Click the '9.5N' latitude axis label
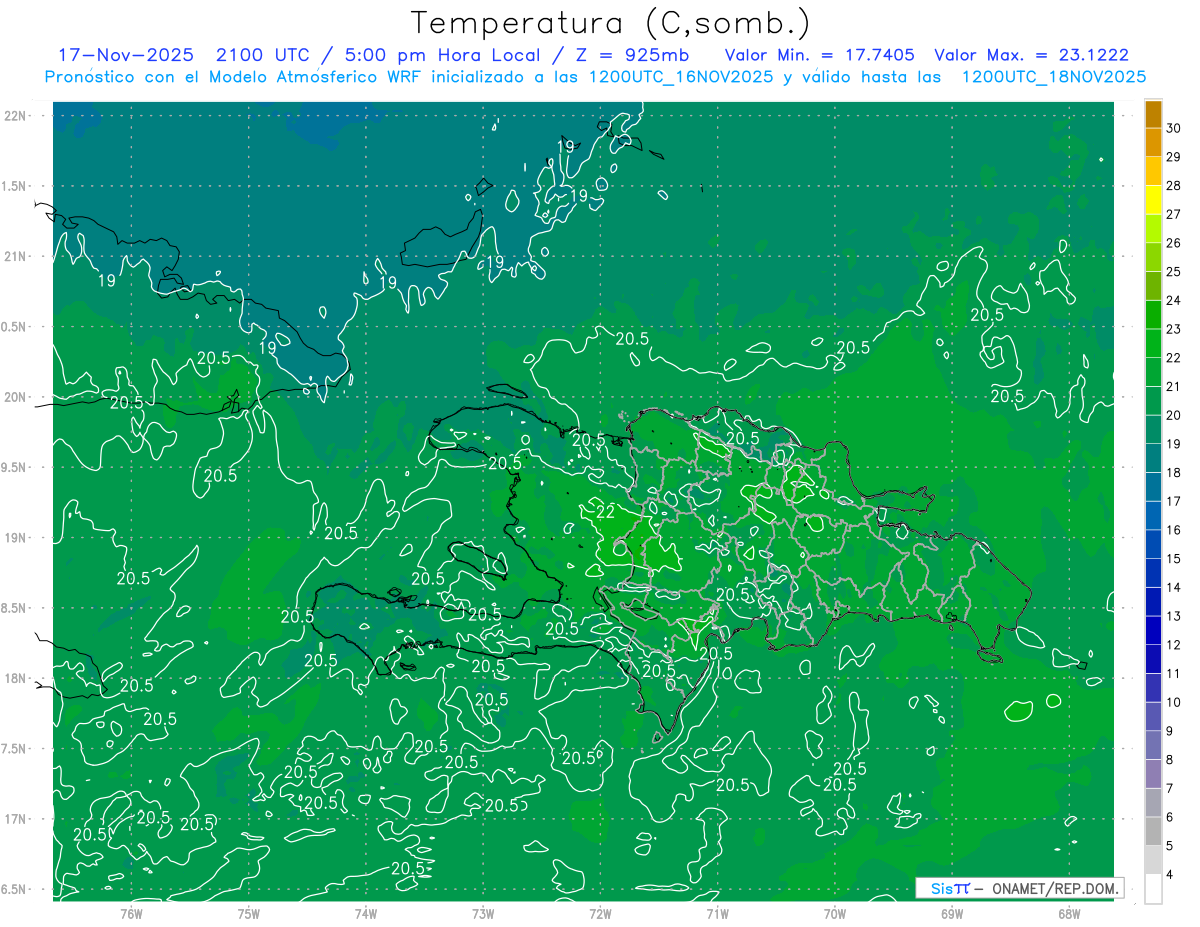 click(15, 467)
